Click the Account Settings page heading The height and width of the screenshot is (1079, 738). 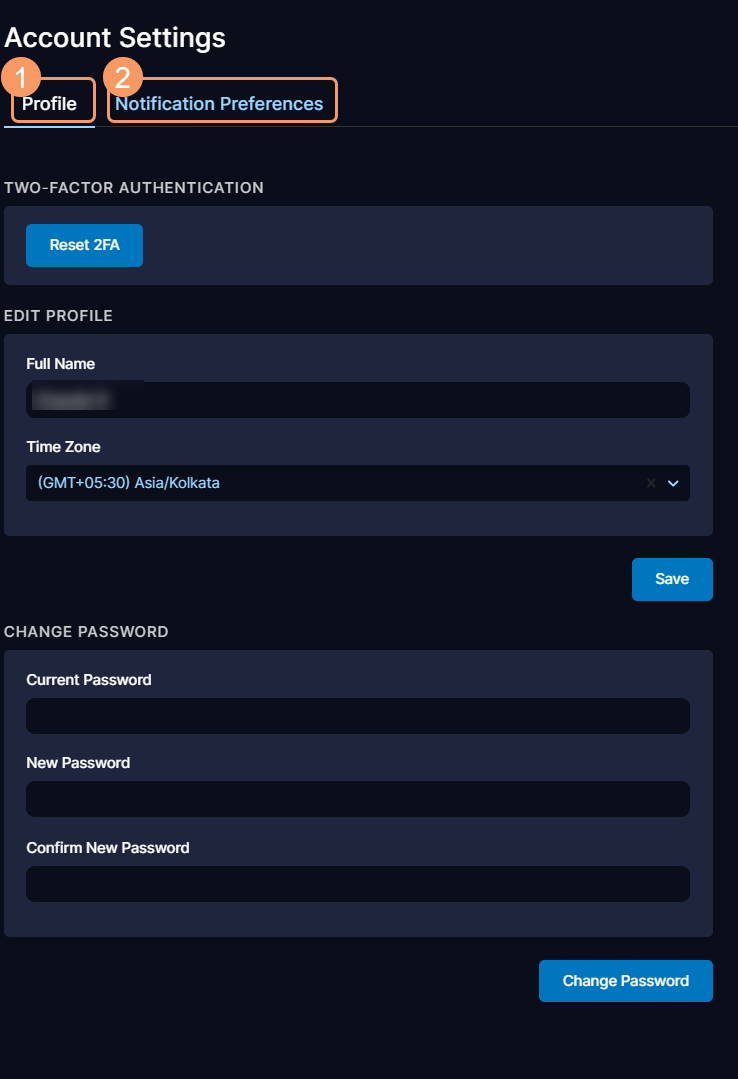click(115, 38)
